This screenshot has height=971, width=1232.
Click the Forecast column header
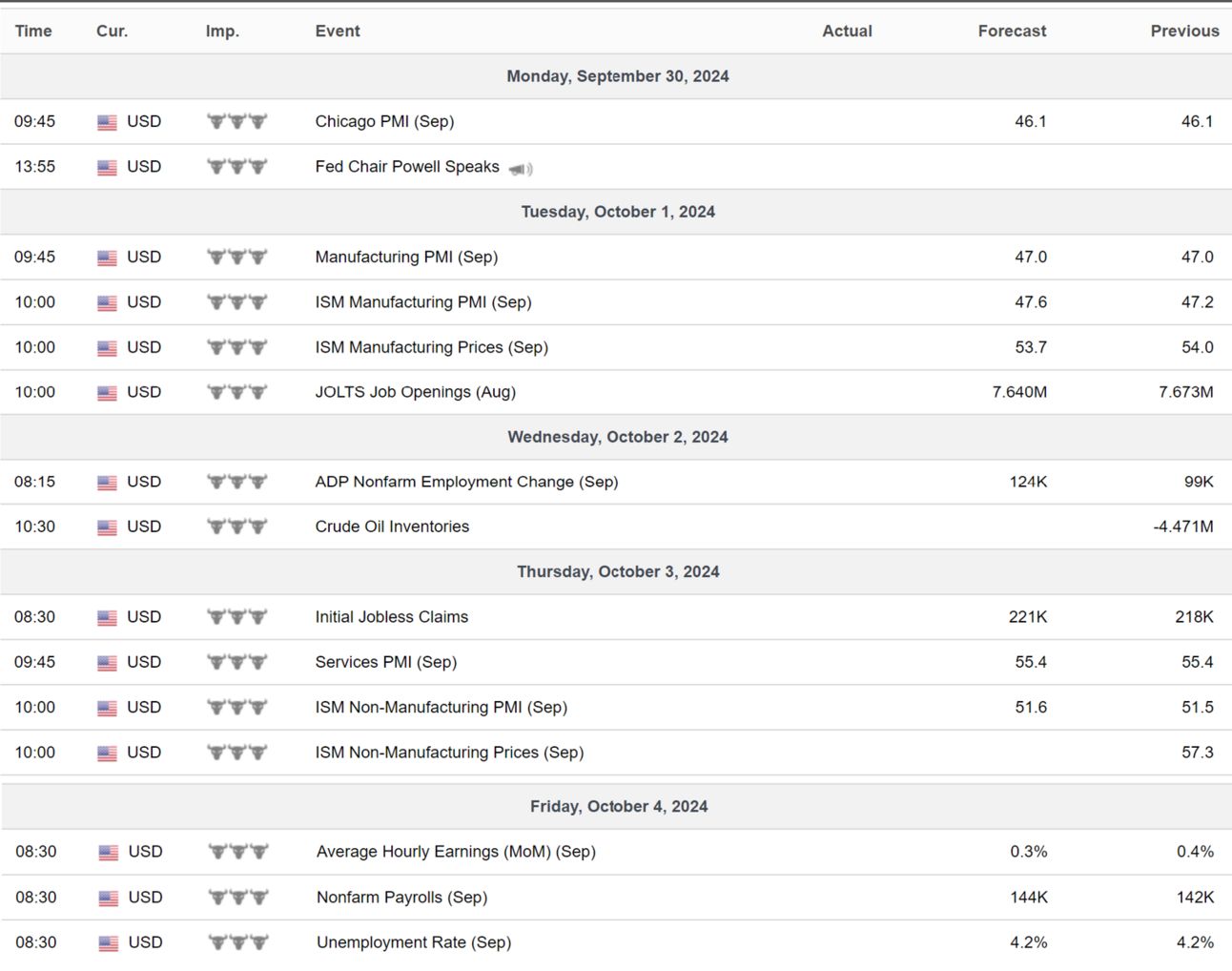[1012, 31]
